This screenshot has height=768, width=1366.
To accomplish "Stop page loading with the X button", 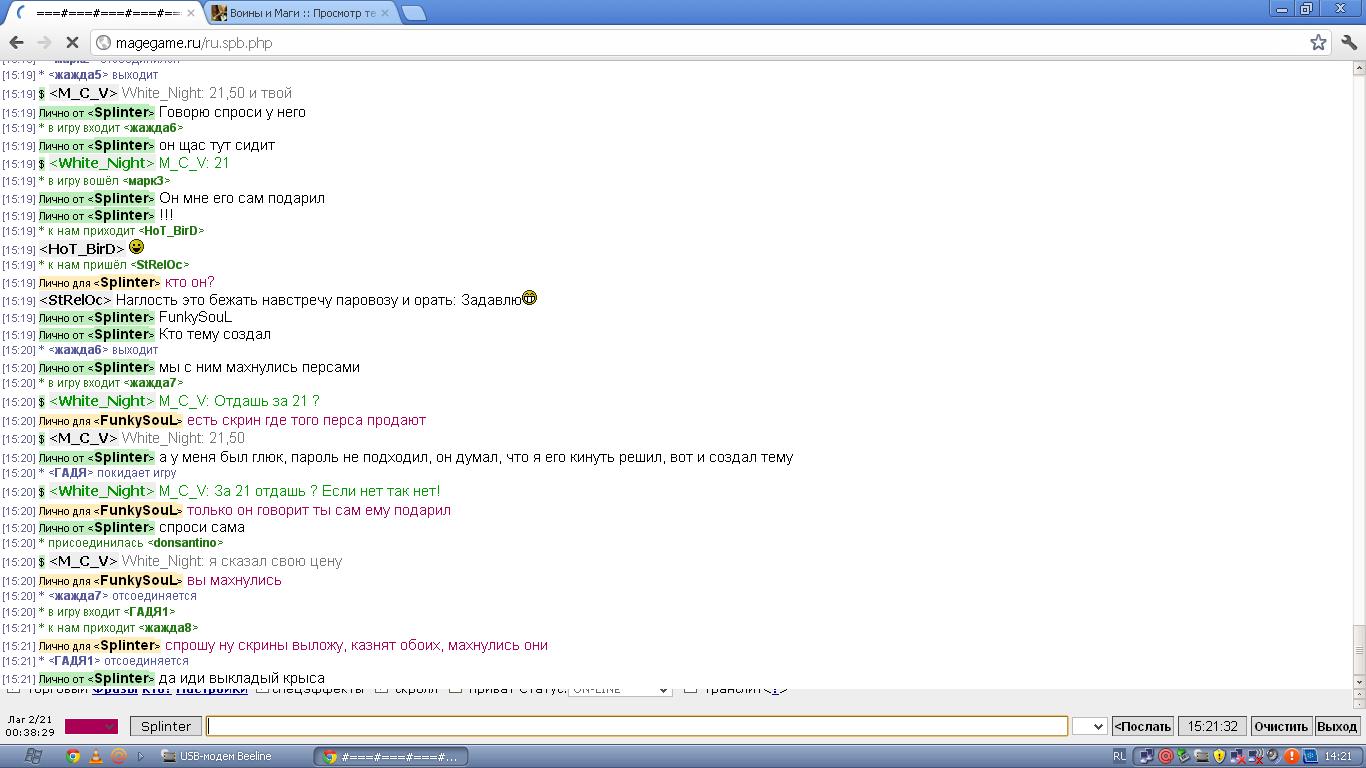I will click(72, 42).
